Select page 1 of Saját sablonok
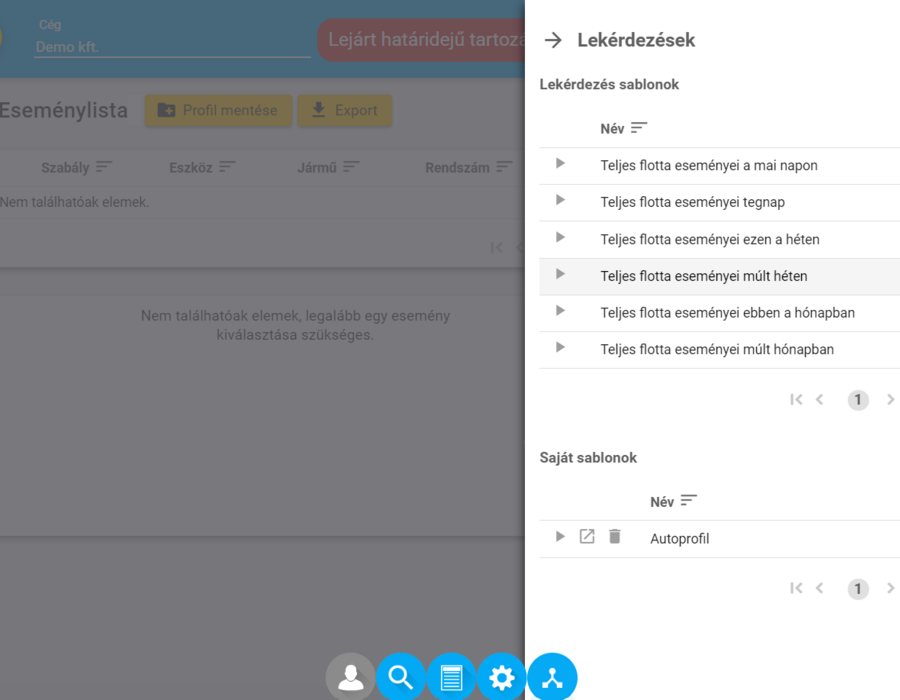Image resolution: width=900 pixels, height=700 pixels. pyautogui.click(x=858, y=589)
